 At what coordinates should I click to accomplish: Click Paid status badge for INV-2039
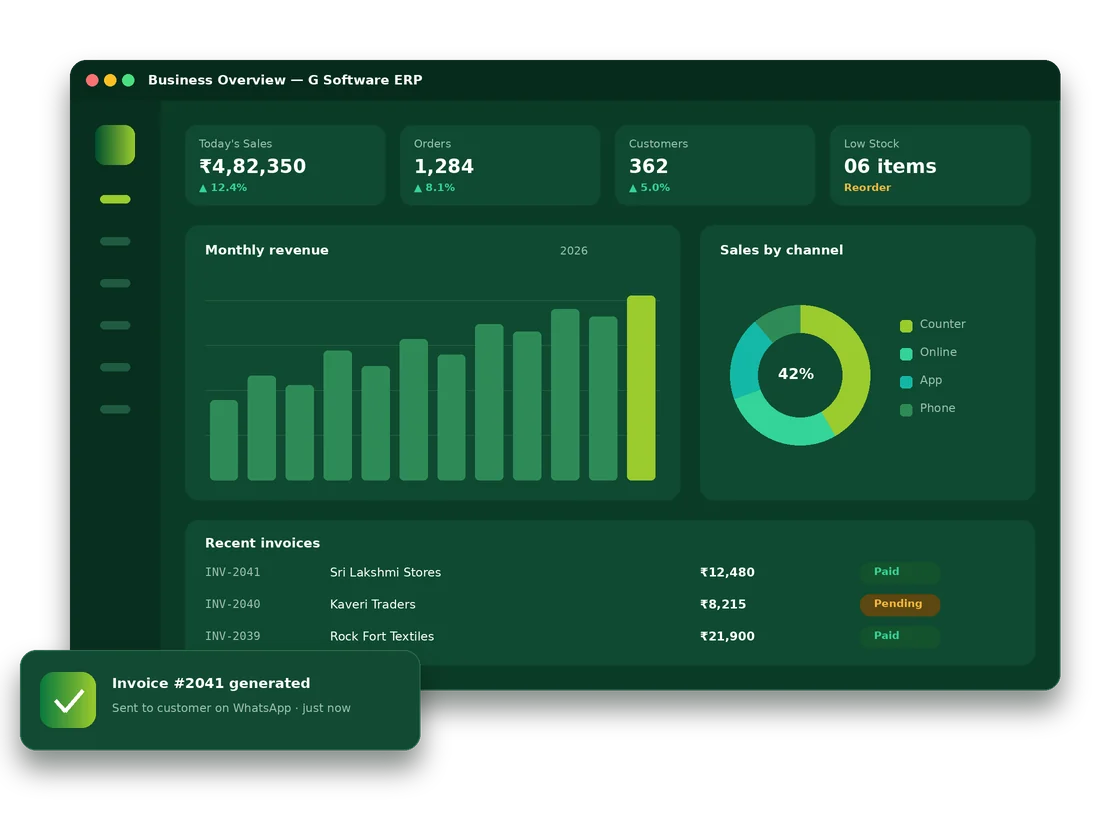point(900,636)
